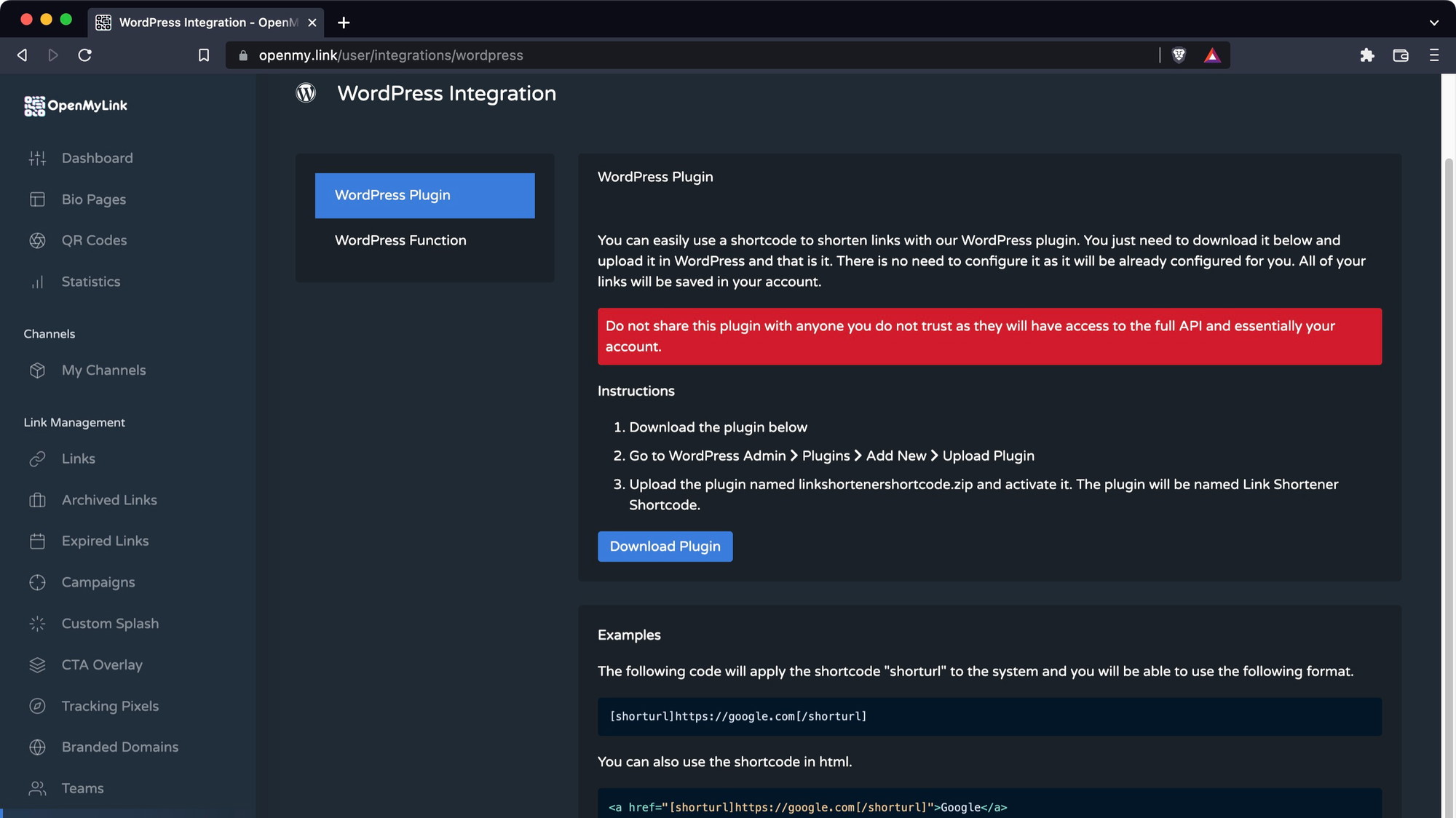Click the Branded Domains globe icon
The width and height of the screenshot is (1456, 818).
click(x=38, y=747)
